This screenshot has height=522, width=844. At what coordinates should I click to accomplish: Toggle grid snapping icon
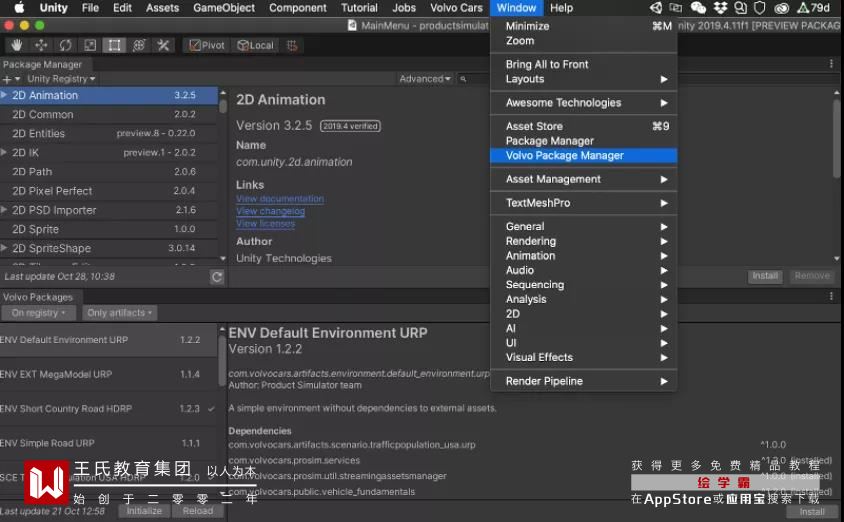click(x=292, y=46)
